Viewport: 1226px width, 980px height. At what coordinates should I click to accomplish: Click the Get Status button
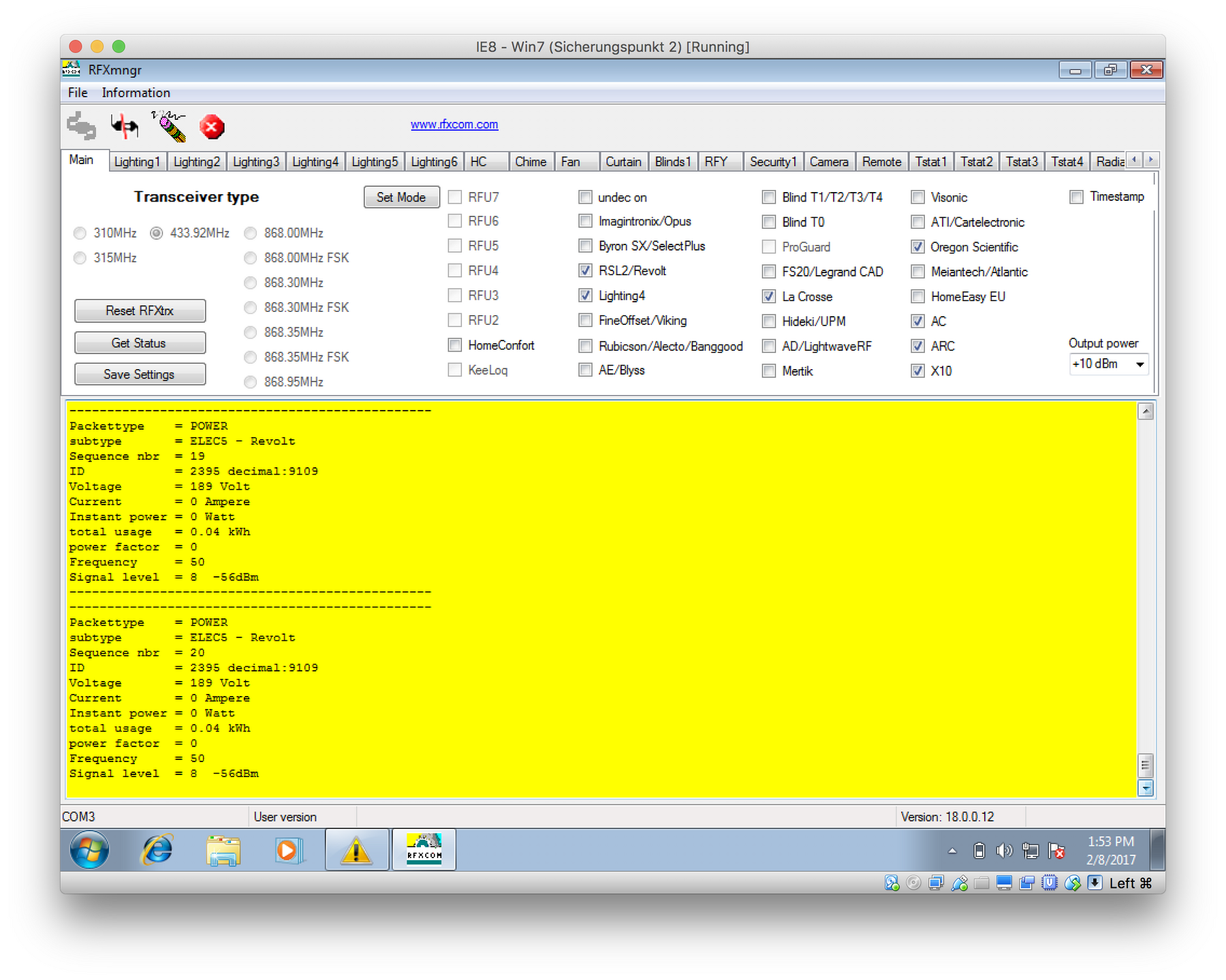pyautogui.click(x=140, y=343)
